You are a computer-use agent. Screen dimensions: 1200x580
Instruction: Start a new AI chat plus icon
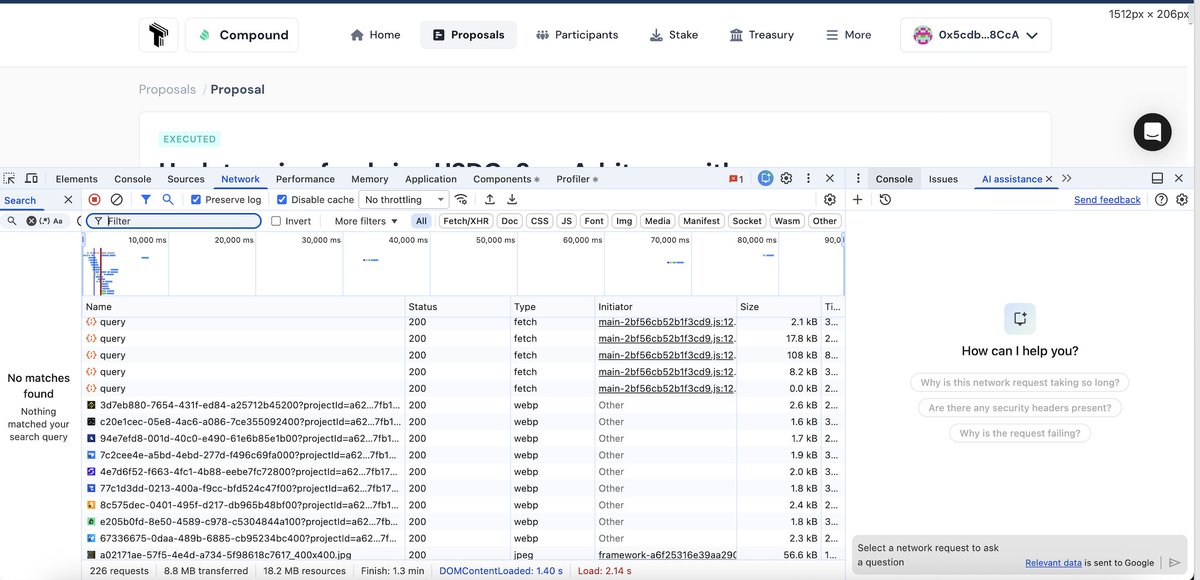(x=858, y=200)
